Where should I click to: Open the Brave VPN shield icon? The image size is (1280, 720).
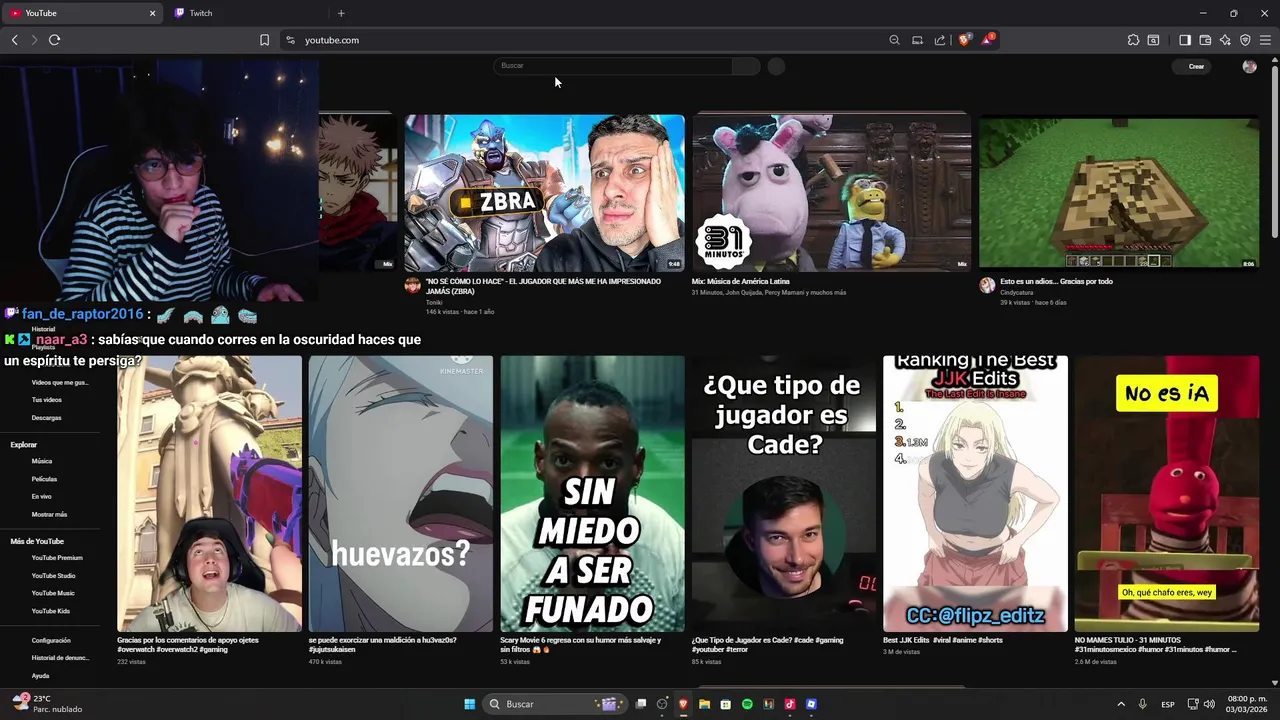click(x=1245, y=40)
